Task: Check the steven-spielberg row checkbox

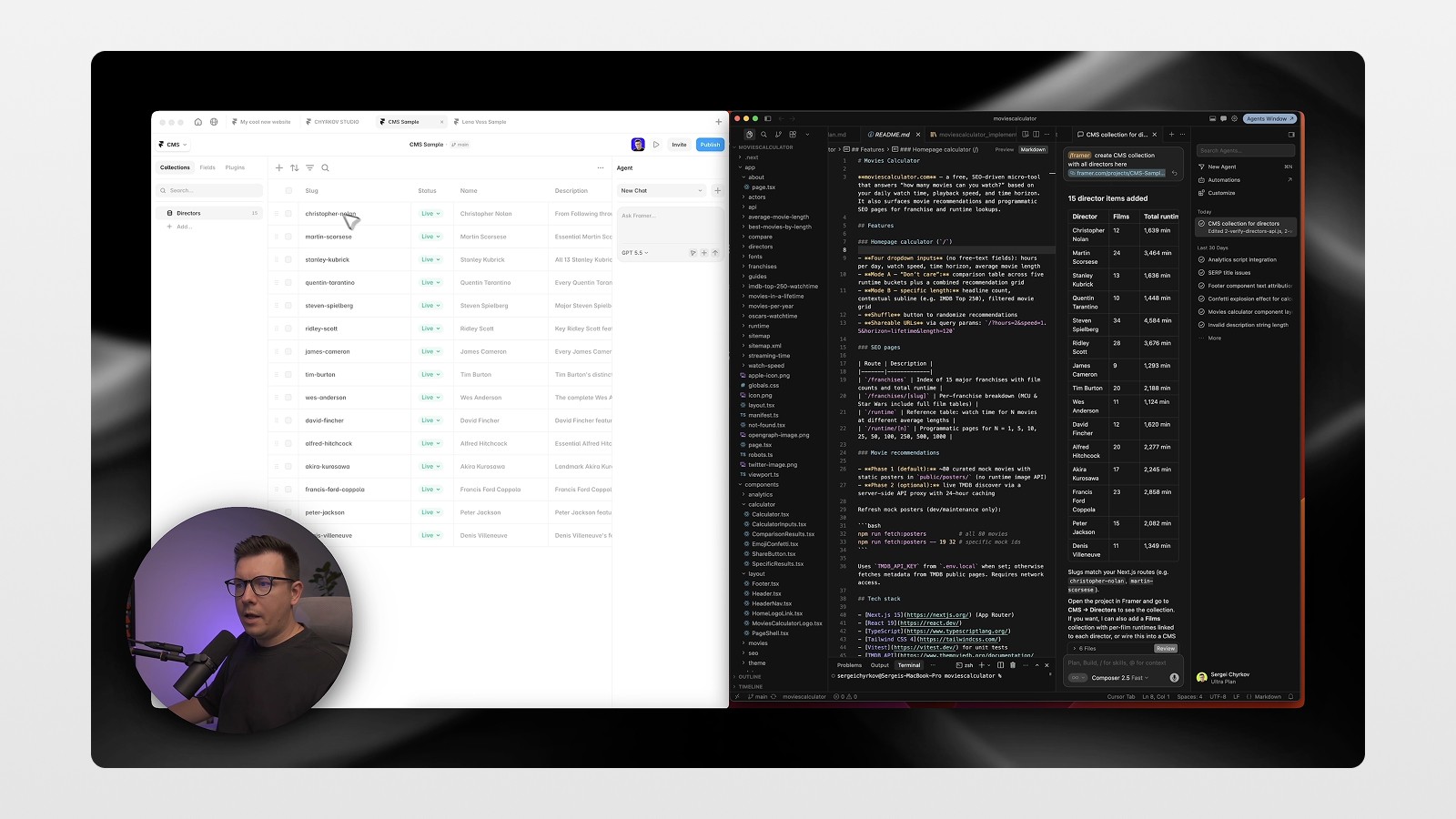Action: pyautogui.click(x=288, y=306)
